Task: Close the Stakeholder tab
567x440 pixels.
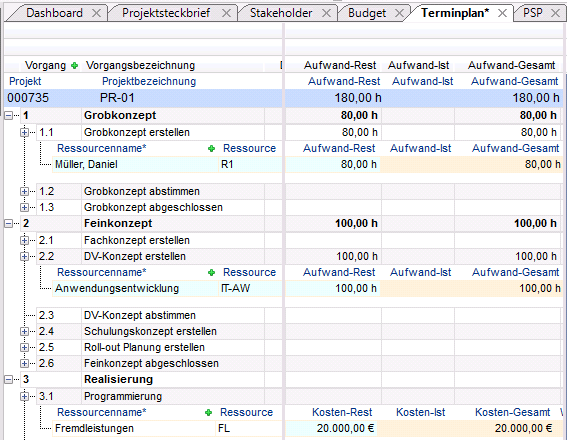Action: coord(327,13)
